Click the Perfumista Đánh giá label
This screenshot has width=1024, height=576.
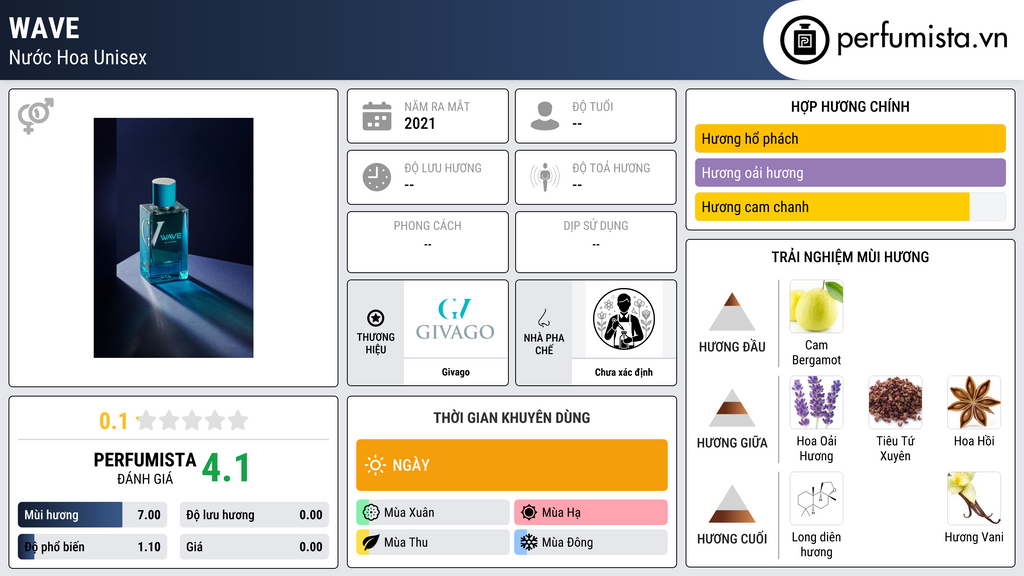click(145, 468)
